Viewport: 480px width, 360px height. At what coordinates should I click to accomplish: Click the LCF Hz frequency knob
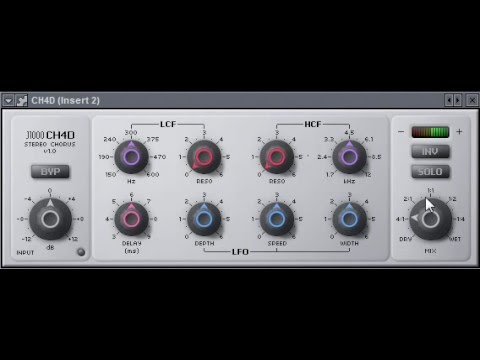(131, 157)
